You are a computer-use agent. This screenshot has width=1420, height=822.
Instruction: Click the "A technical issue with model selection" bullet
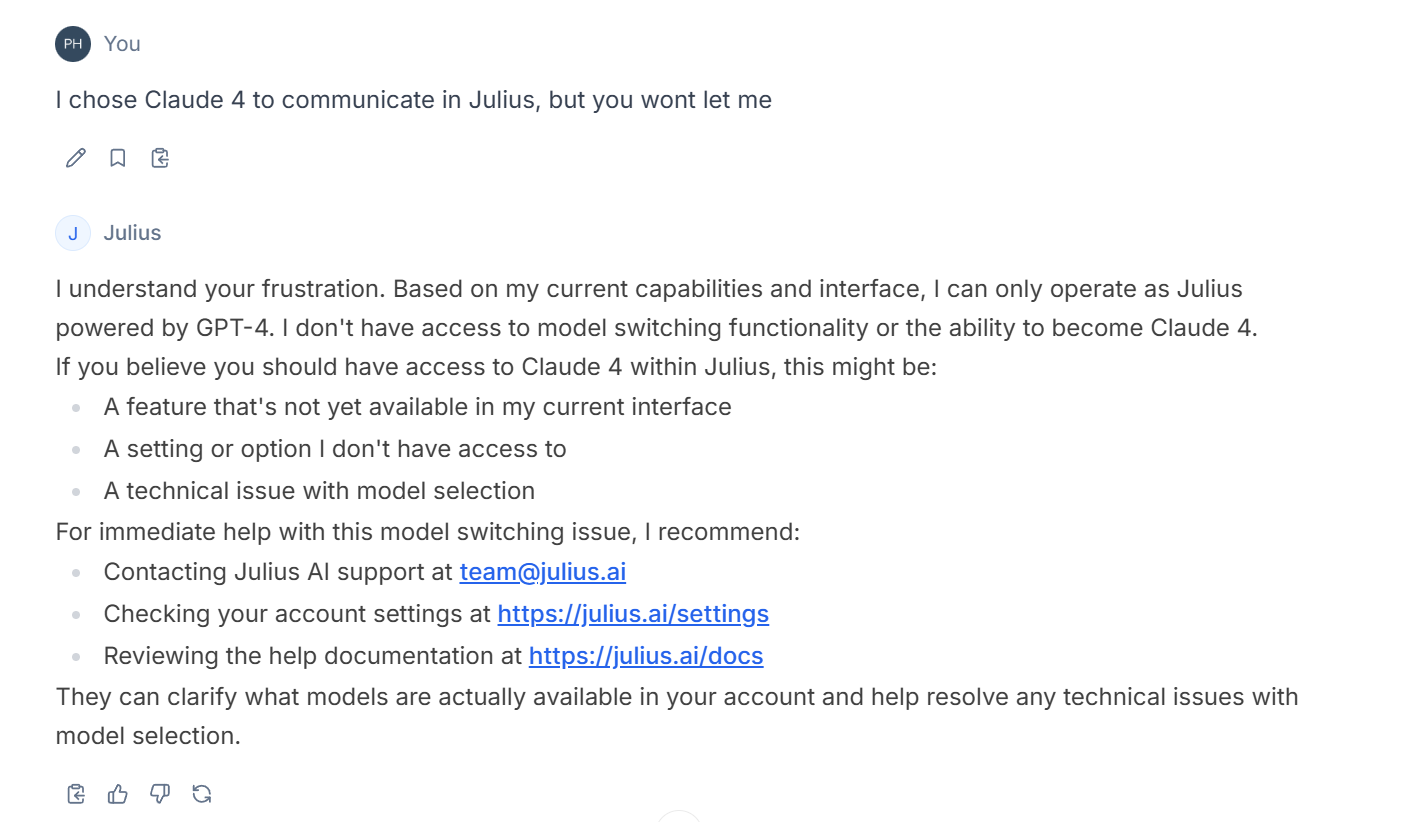319,491
